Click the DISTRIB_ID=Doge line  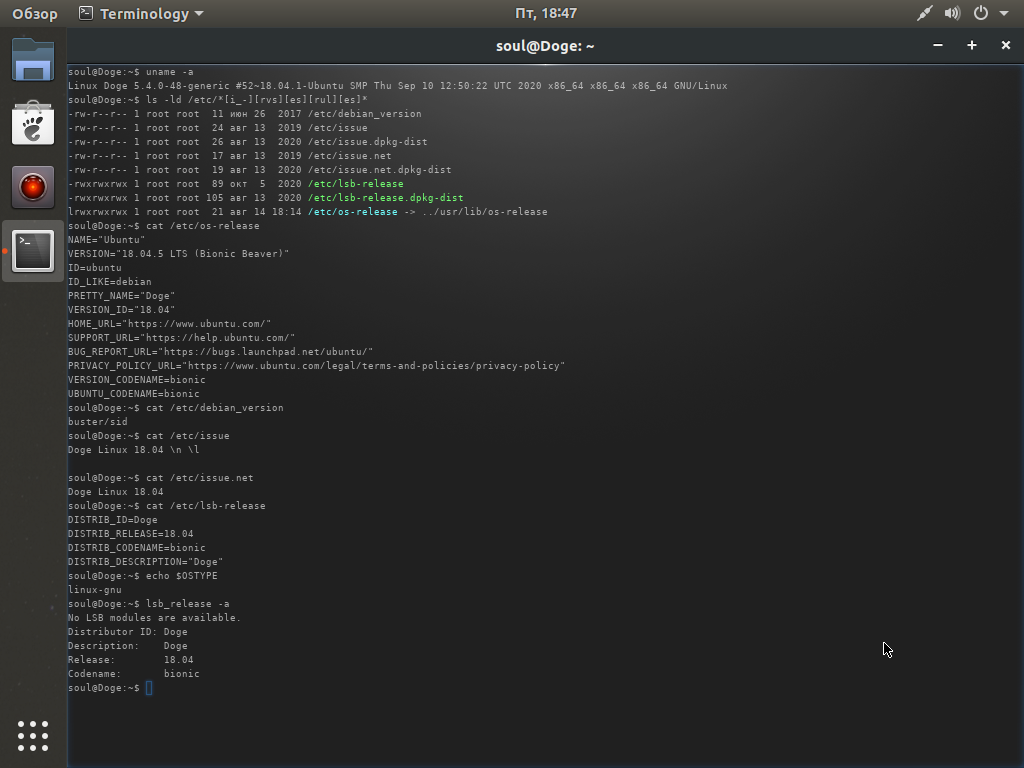pos(113,520)
